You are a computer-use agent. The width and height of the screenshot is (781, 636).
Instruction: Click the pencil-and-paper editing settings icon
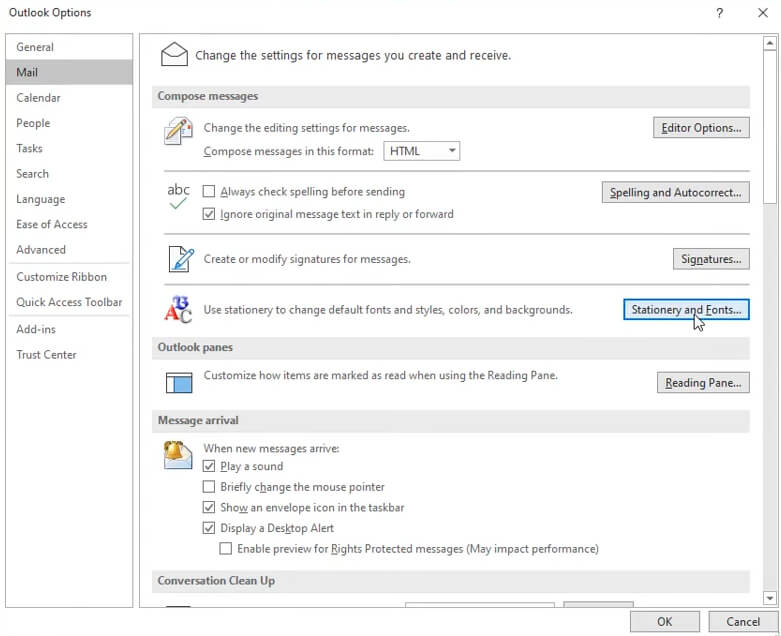(x=178, y=131)
